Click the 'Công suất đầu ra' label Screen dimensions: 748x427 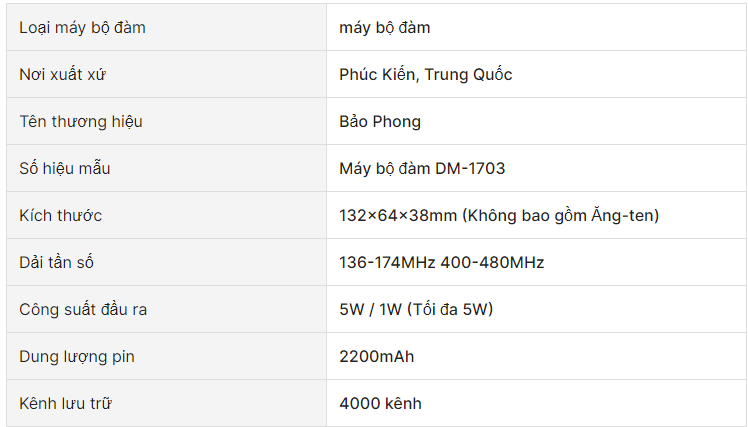point(83,309)
